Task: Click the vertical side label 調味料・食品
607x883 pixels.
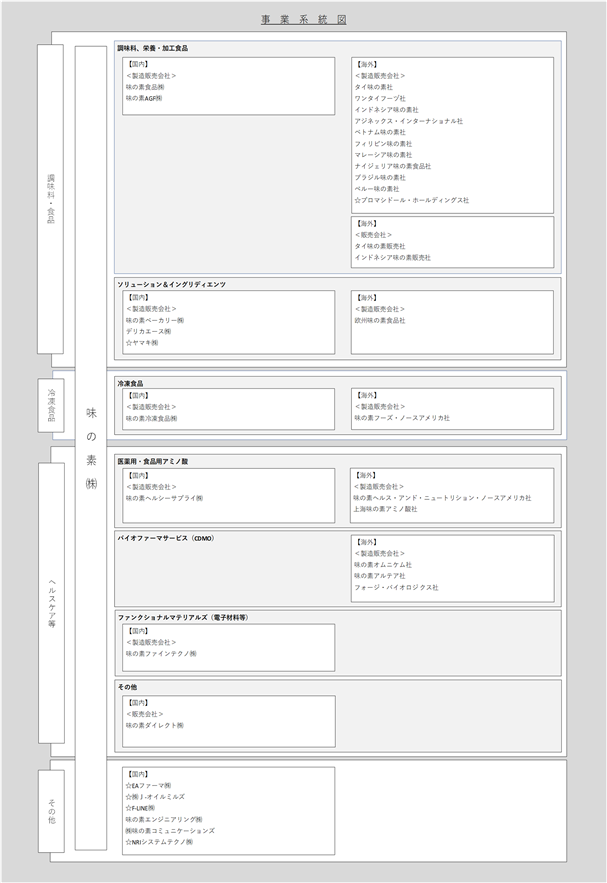Action: pyautogui.click(x=51, y=199)
